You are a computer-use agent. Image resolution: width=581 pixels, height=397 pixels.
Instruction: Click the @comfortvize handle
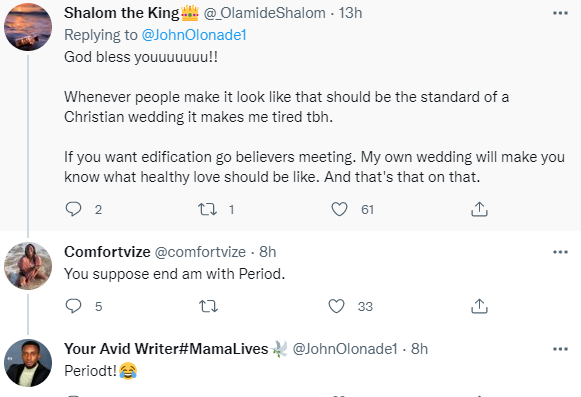click(200, 252)
